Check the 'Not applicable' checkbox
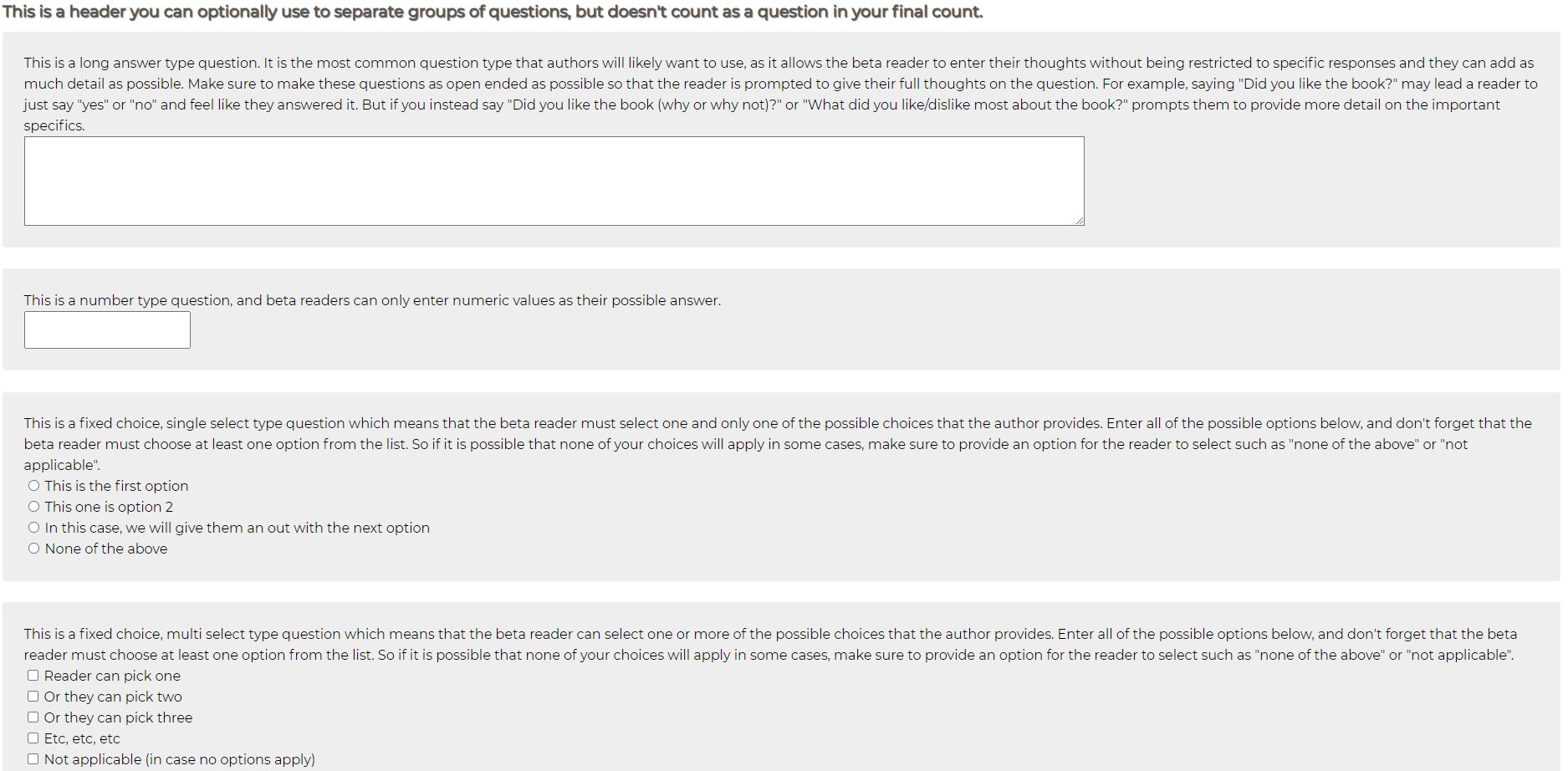 [x=33, y=759]
